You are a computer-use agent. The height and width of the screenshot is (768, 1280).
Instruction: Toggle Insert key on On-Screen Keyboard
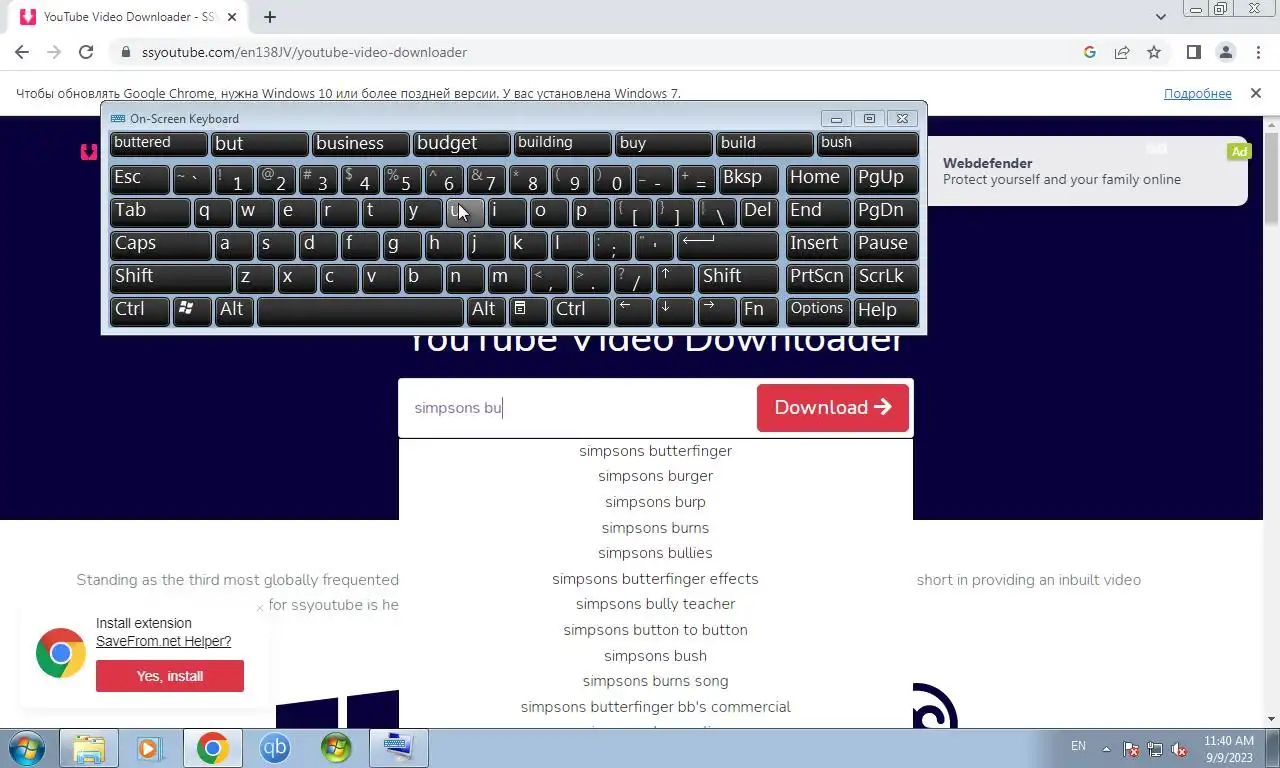818,244
